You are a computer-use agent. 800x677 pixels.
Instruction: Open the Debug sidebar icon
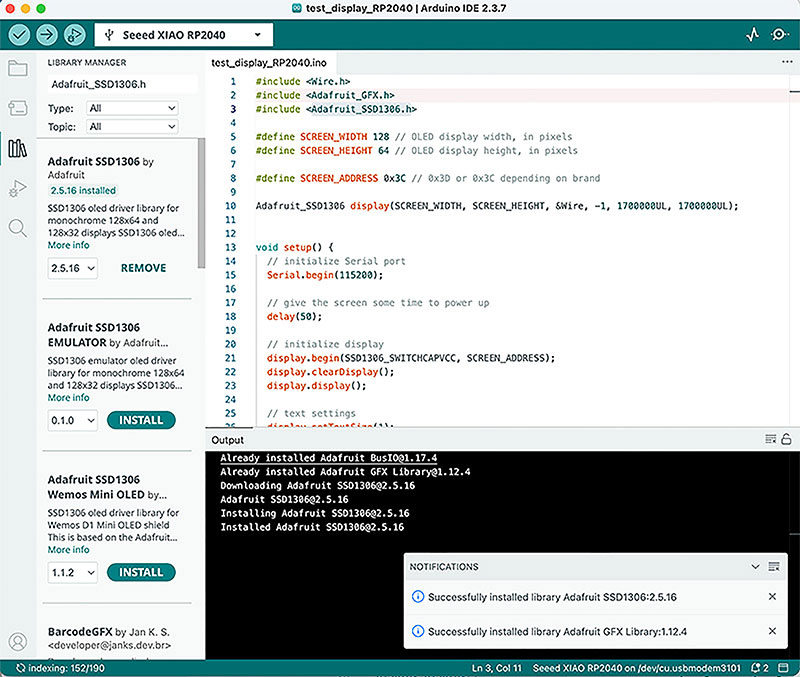[18, 188]
